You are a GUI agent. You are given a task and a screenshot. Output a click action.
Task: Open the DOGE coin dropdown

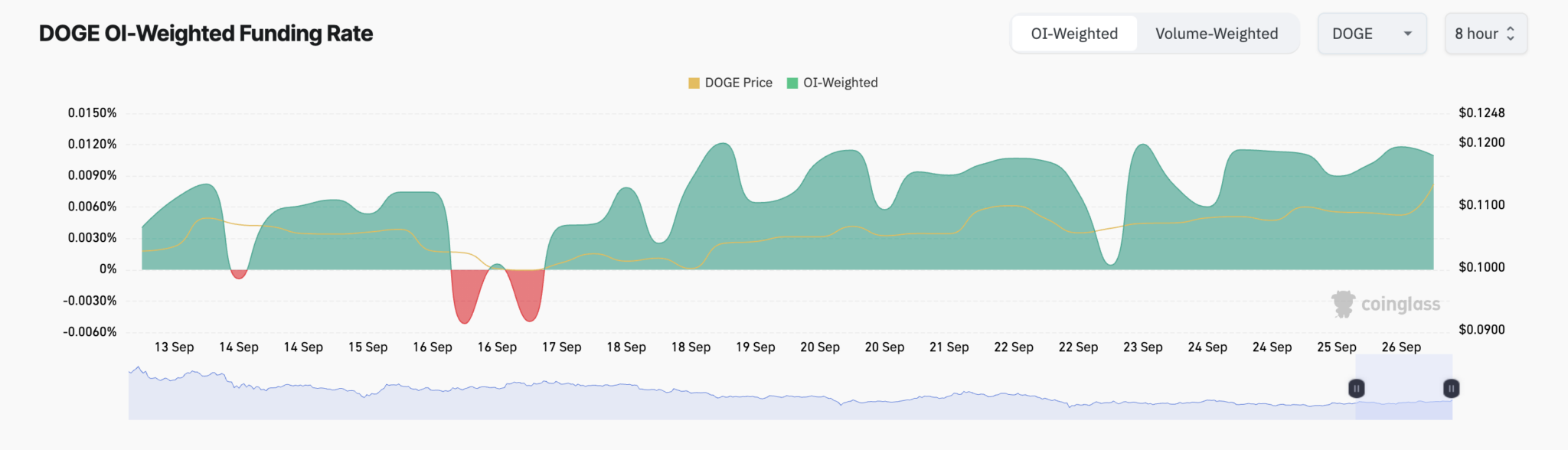1372,34
